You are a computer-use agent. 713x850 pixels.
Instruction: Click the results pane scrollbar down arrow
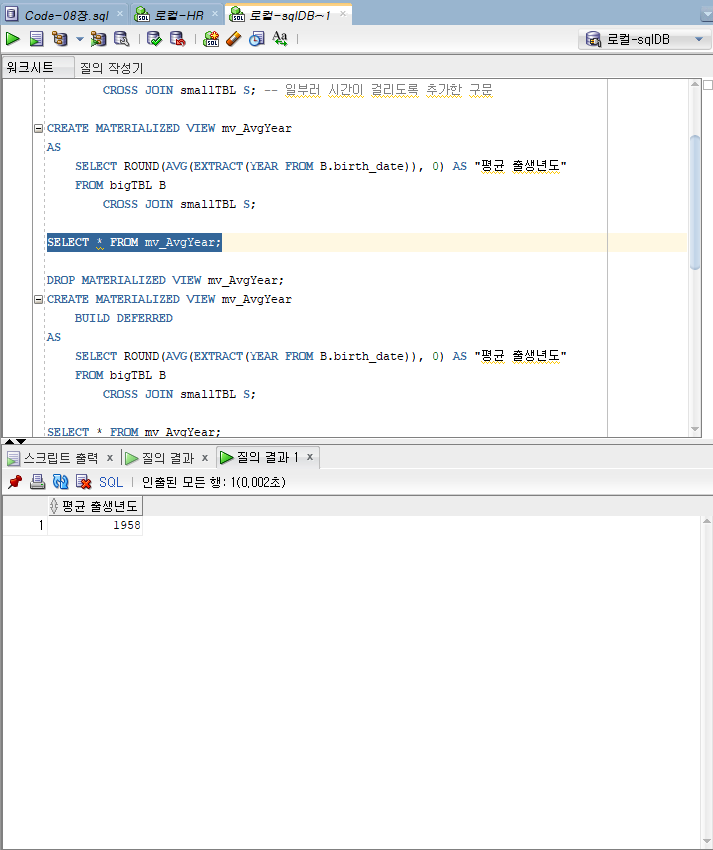[706, 840]
